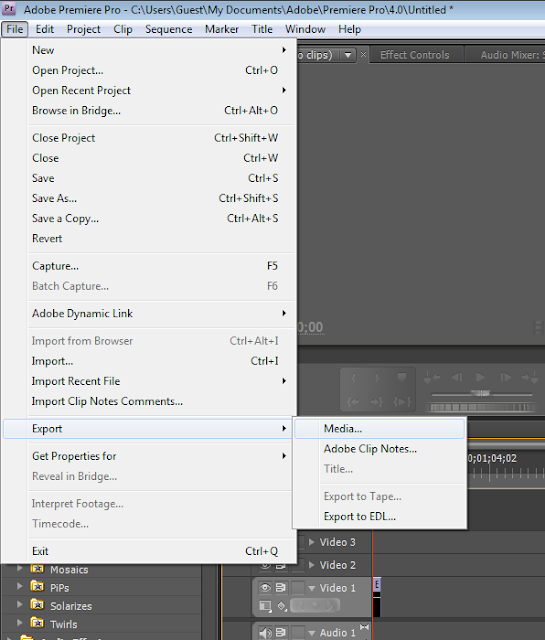This screenshot has height=640, width=545.
Task: Expand the Video 3 track
Action: [311, 542]
